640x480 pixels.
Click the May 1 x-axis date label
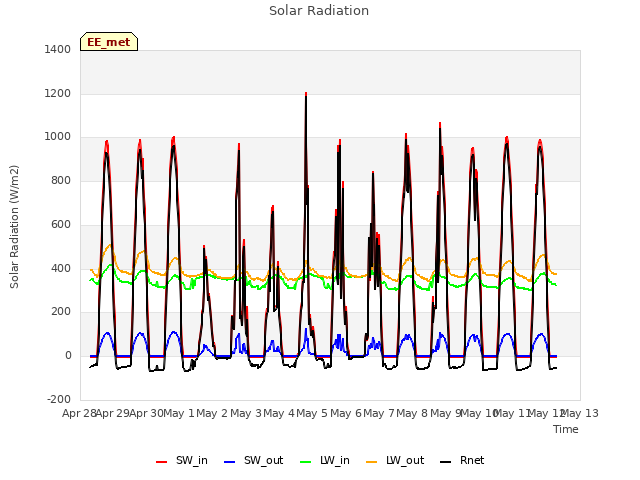pos(179,413)
